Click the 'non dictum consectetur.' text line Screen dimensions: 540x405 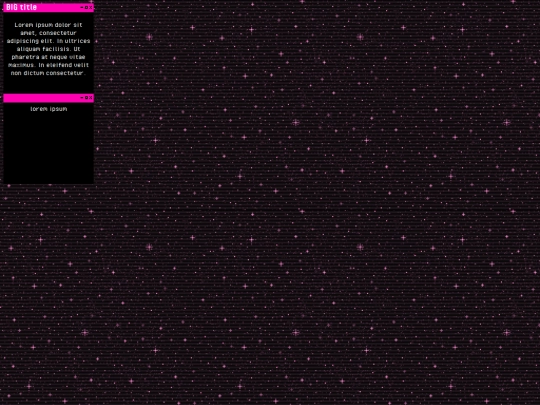coord(48,73)
